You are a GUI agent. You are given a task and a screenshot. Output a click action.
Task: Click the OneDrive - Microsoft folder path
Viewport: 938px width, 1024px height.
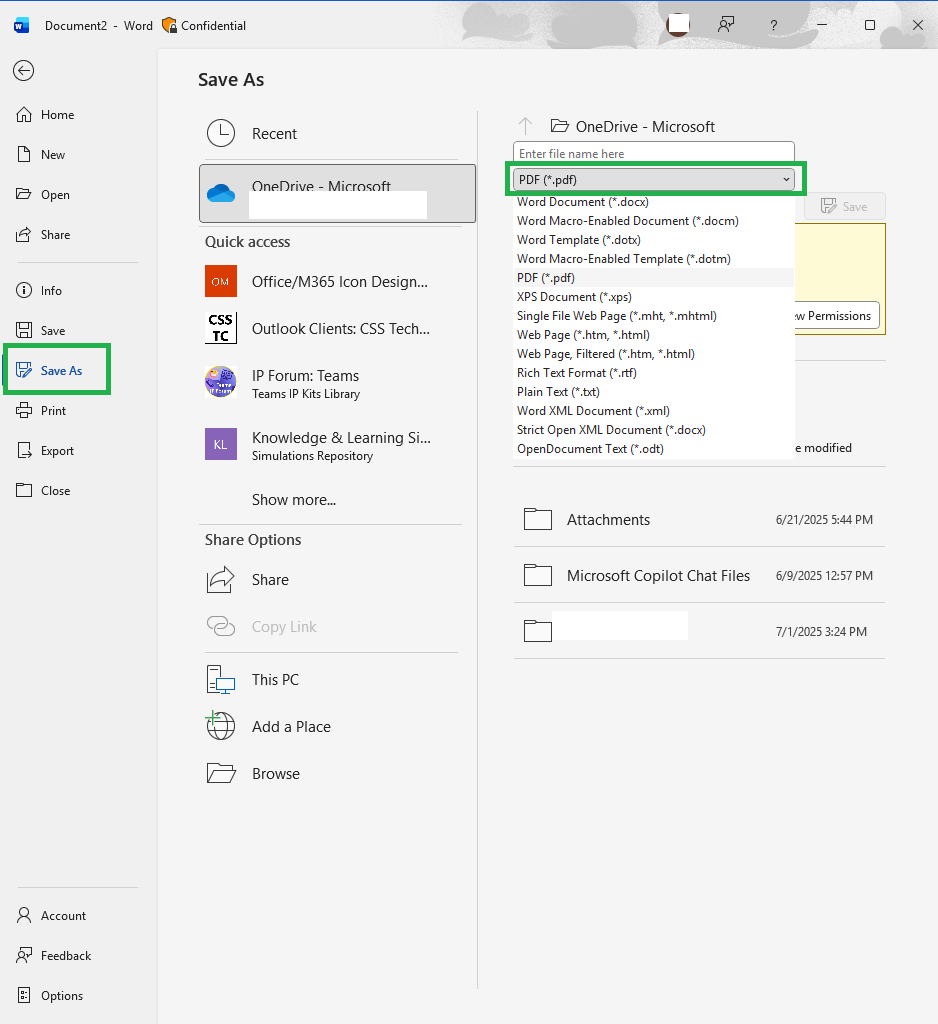[633, 126]
